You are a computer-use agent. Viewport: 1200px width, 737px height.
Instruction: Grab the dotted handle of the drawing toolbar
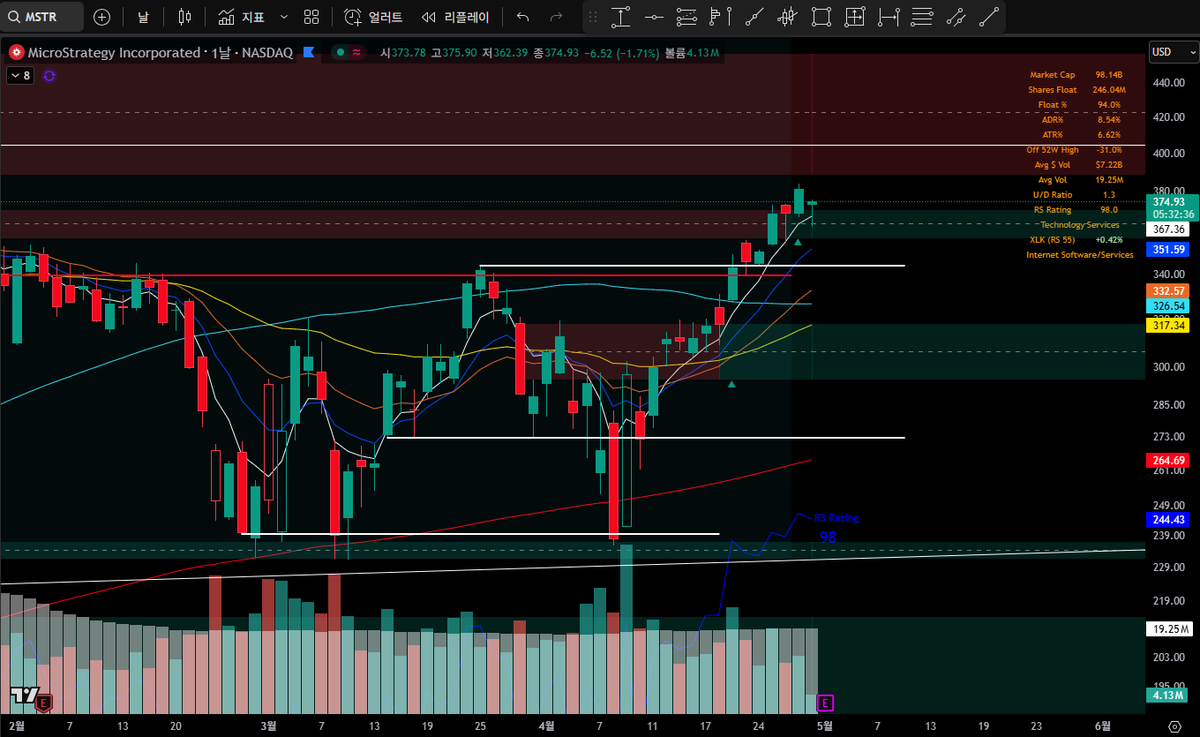(591, 17)
